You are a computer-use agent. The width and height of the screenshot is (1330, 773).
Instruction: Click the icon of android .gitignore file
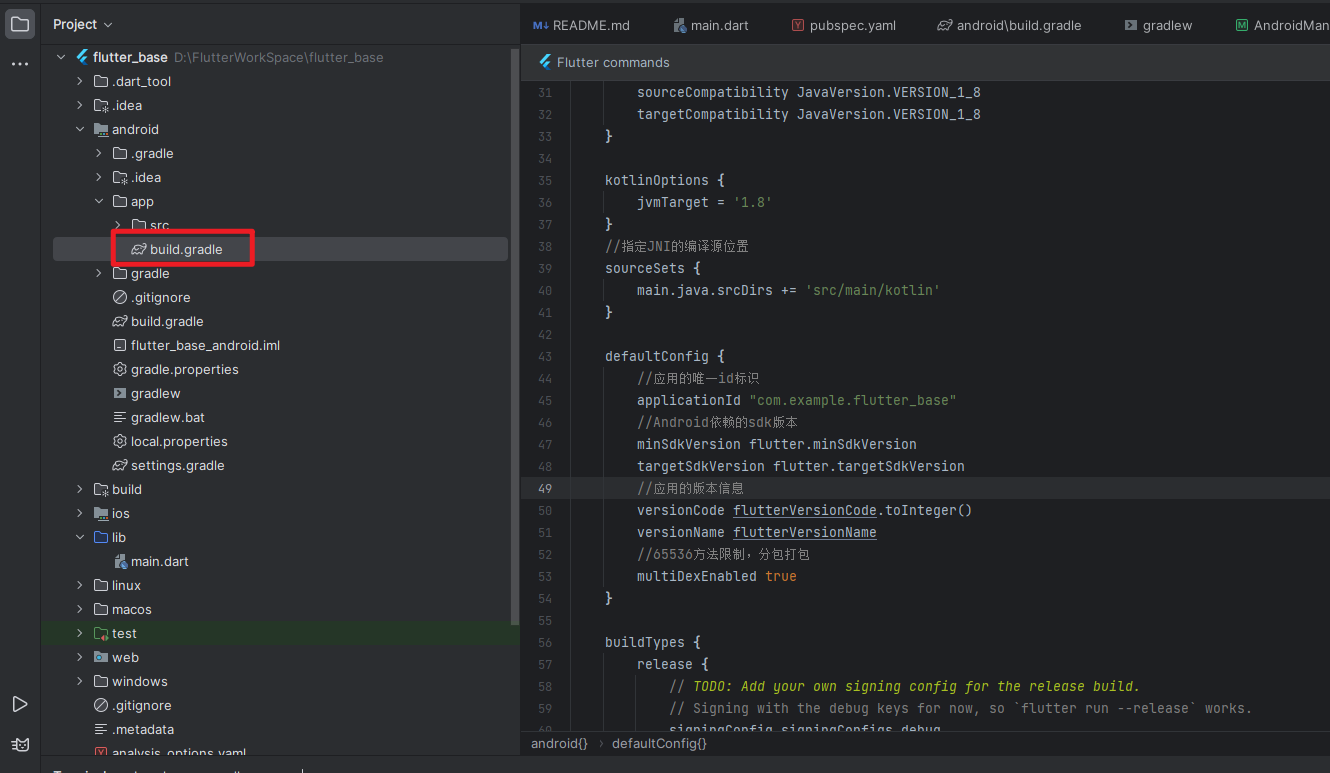120,297
